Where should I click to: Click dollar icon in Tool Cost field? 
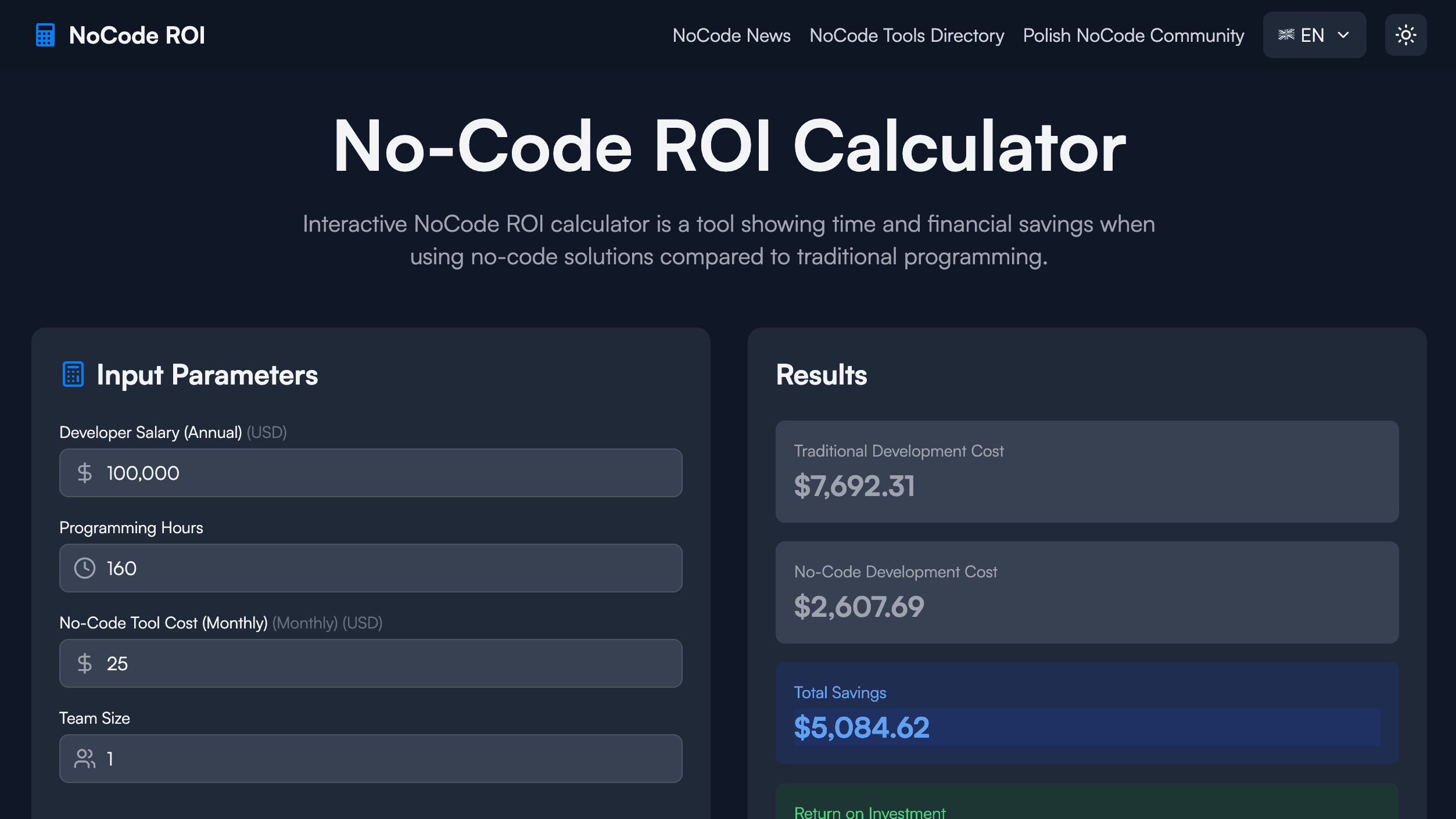coord(84,663)
